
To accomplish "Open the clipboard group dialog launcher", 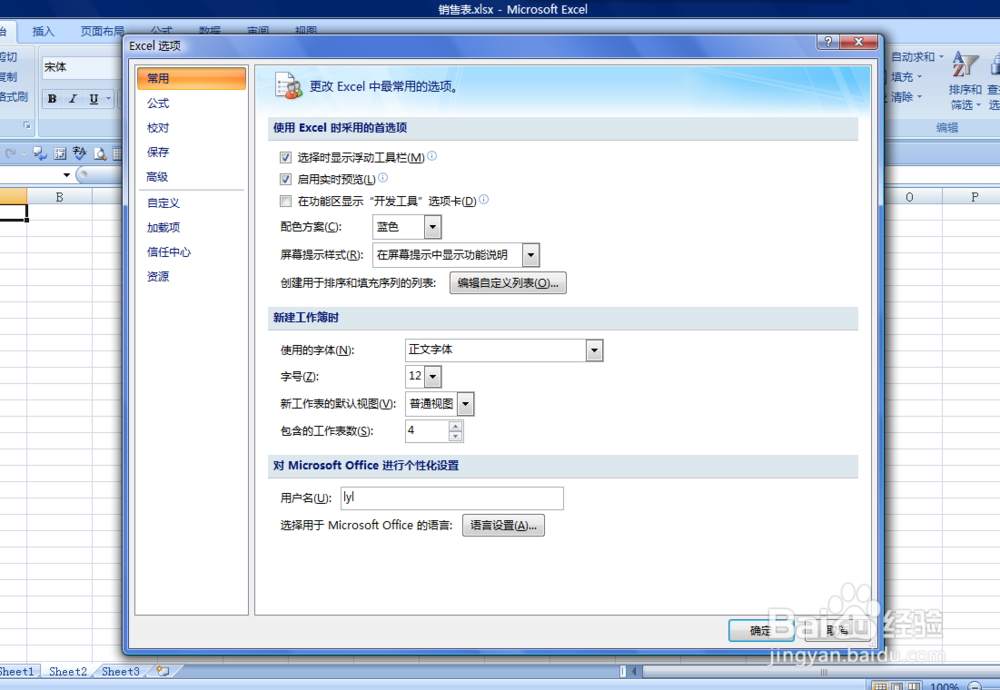I will [x=27, y=126].
